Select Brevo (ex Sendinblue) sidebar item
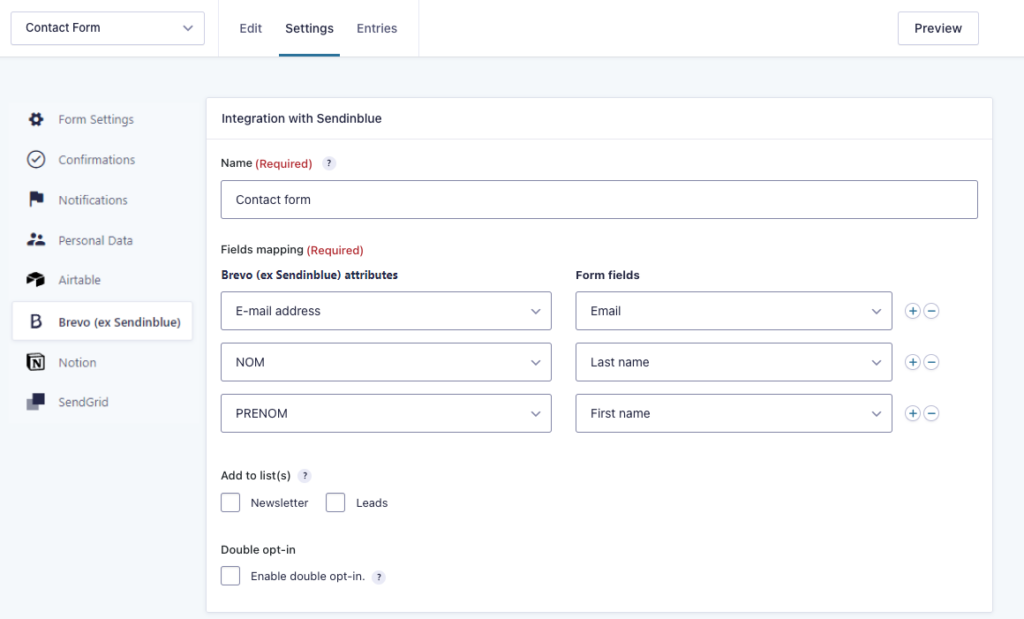Screen dimensions: 1024x619 click(x=102, y=321)
